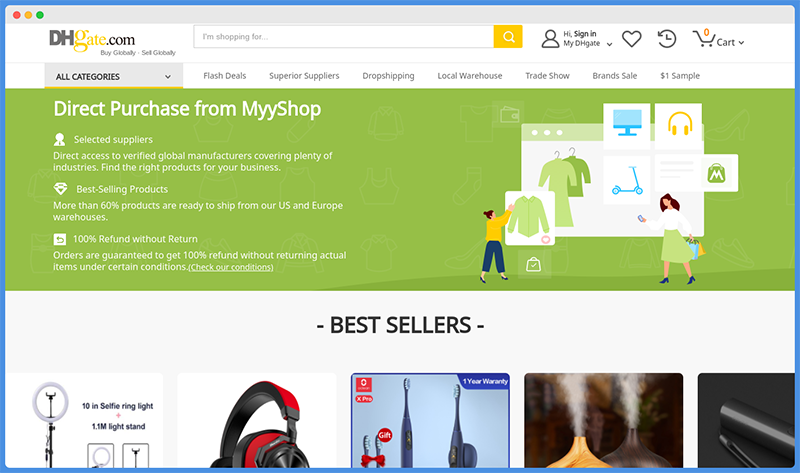This screenshot has height=473, width=800.
Task: Open the Trade Show menu item
Action: pos(547,76)
